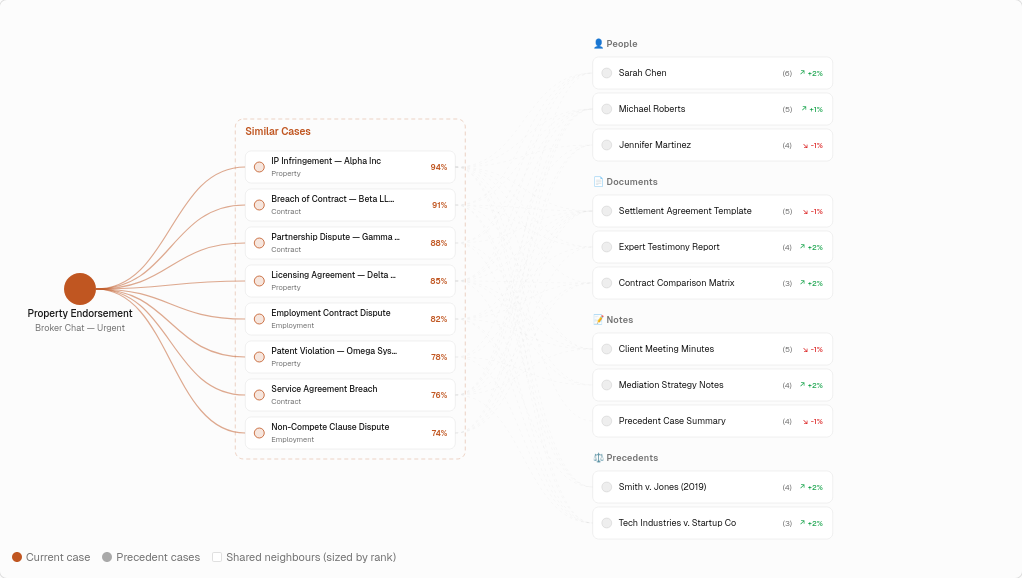
Task: Open the People section
Action: coord(622,43)
